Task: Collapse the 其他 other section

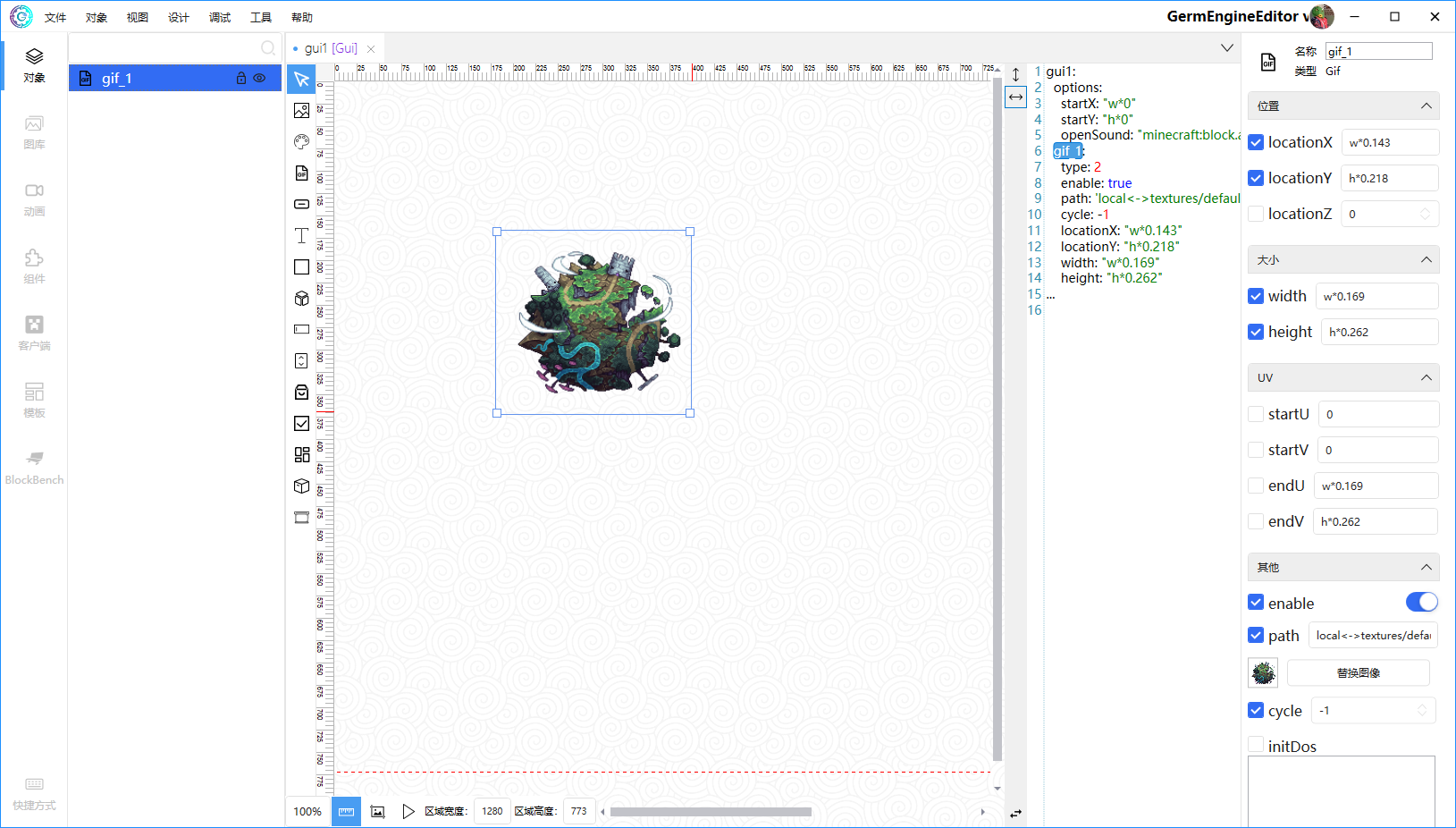Action: point(1426,567)
